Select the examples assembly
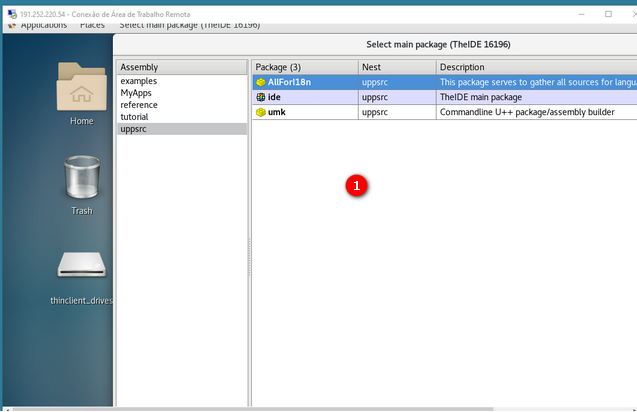This screenshot has width=637, height=412. [139, 81]
